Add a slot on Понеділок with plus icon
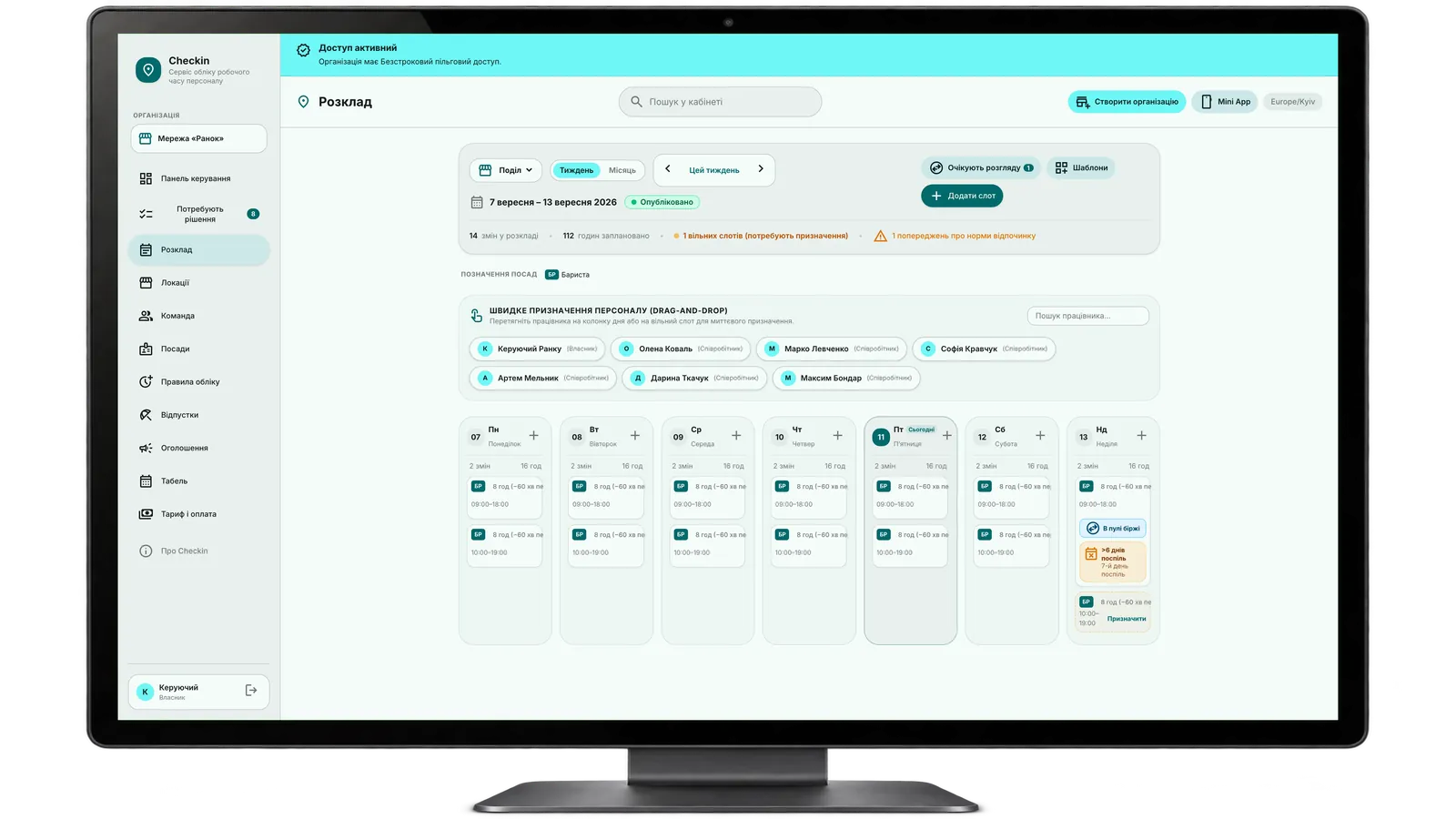The image size is (1456, 819). click(x=534, y=436)
